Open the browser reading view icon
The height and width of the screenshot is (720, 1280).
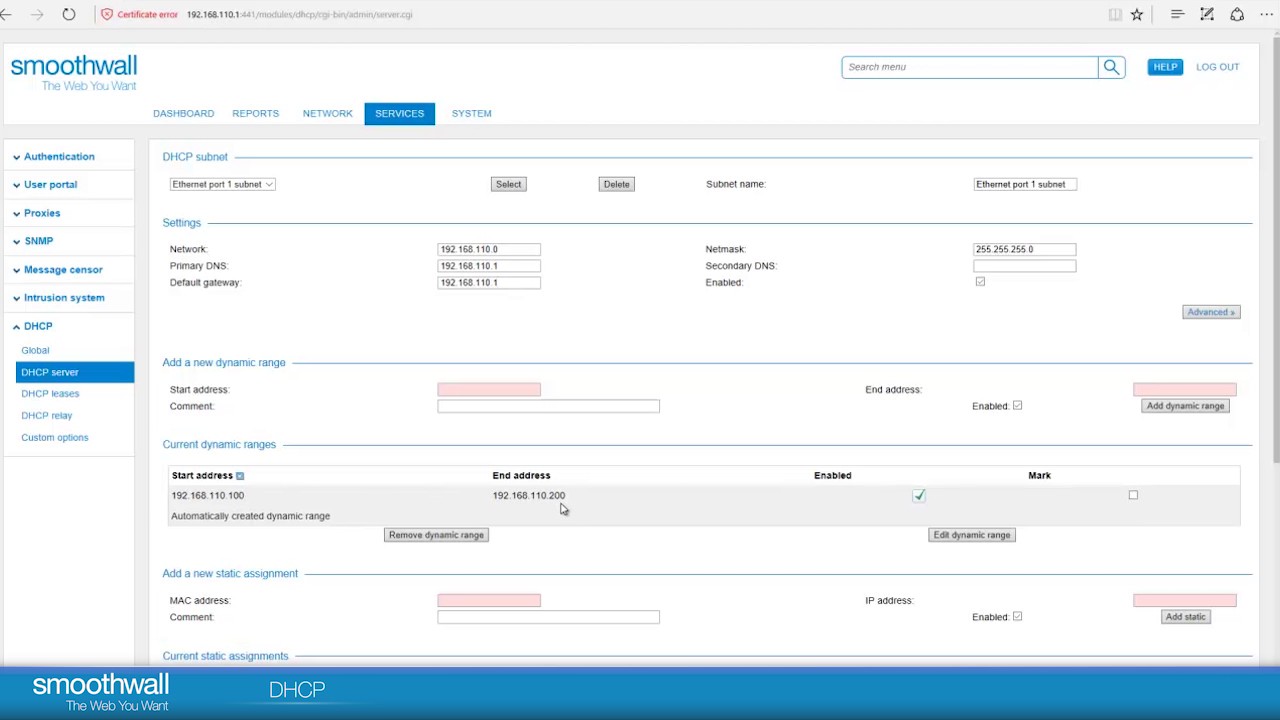pos(1115,15)
